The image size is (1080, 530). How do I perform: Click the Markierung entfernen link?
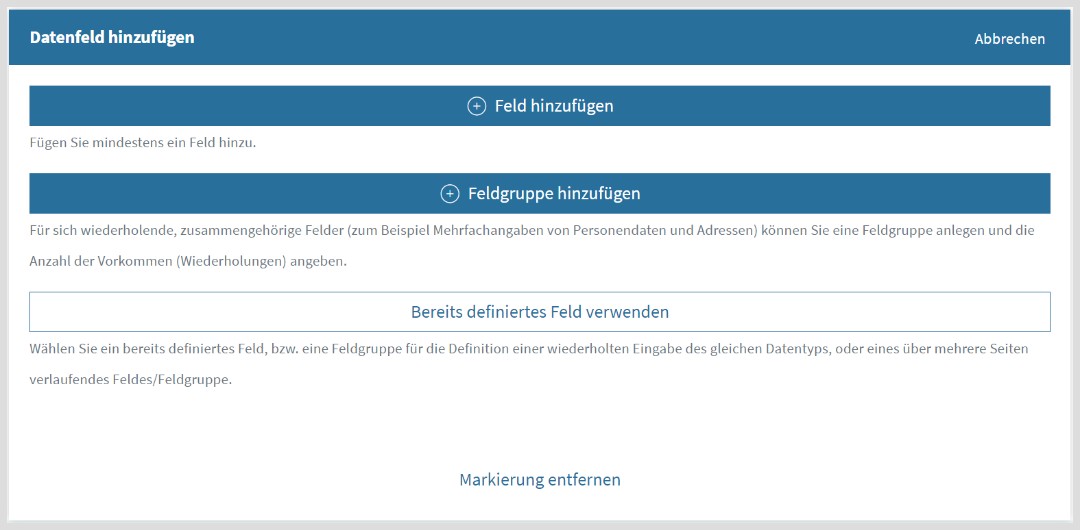539,480
